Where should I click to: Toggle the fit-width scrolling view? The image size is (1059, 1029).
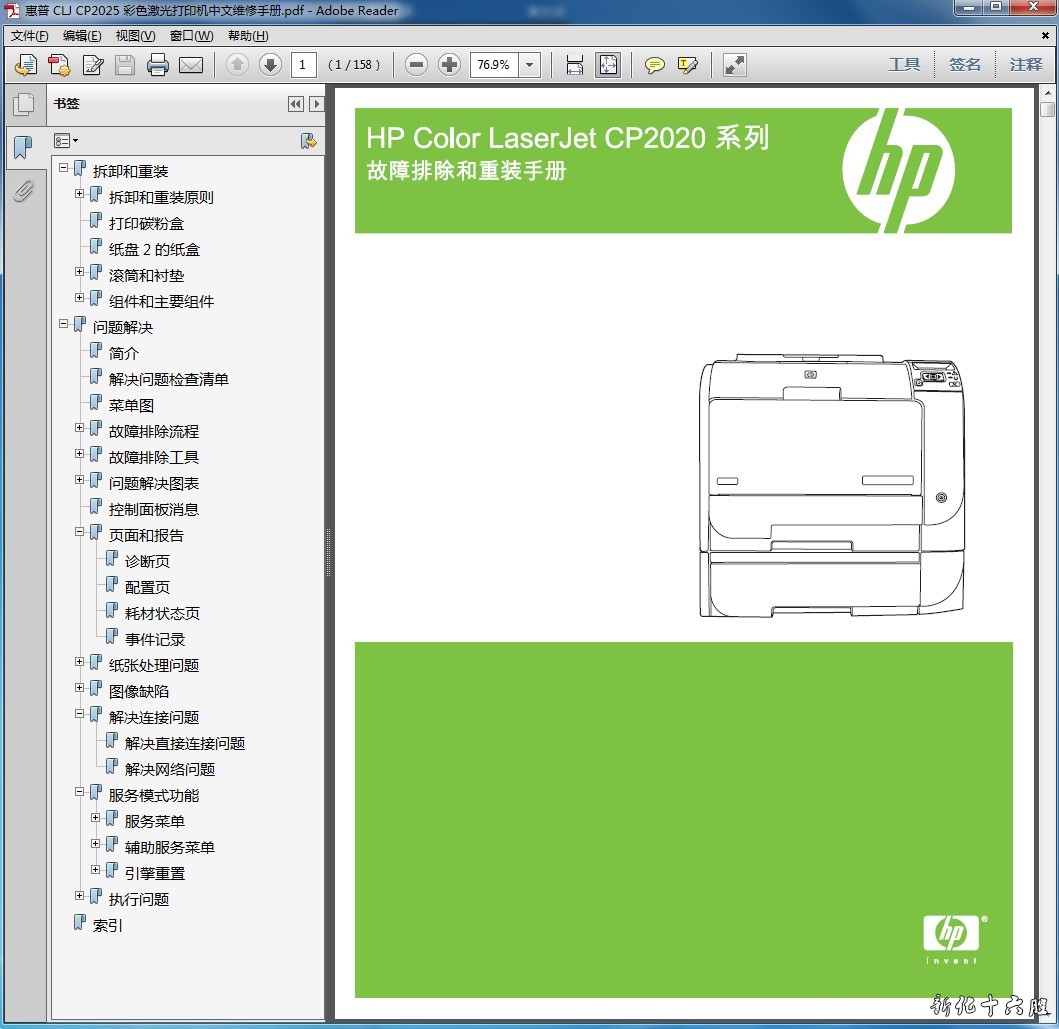(x=575, y=65)
